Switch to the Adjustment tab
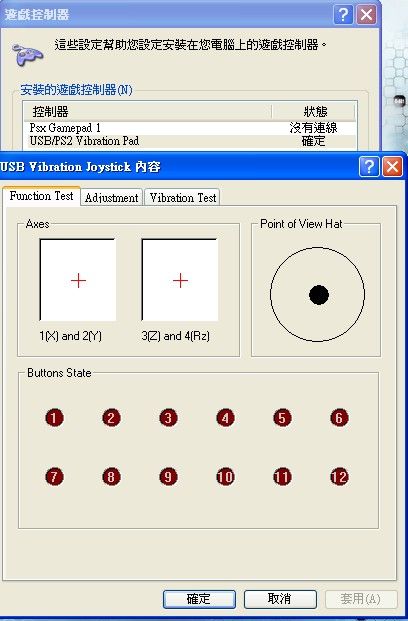The height and width of the screenshot is (621, 408). pyautogui.click(x=111, y=197)
